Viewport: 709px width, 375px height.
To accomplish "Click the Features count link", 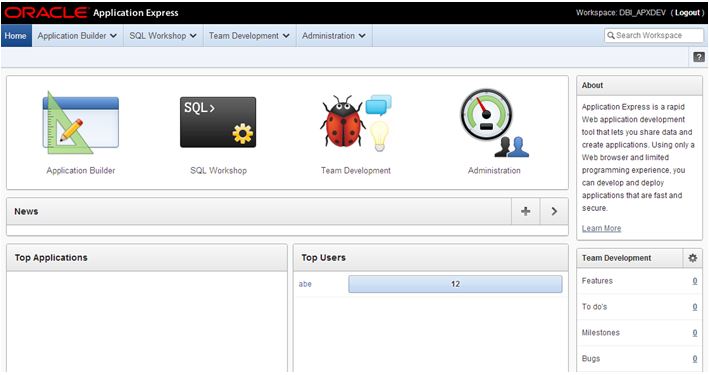I will [695, 281].
